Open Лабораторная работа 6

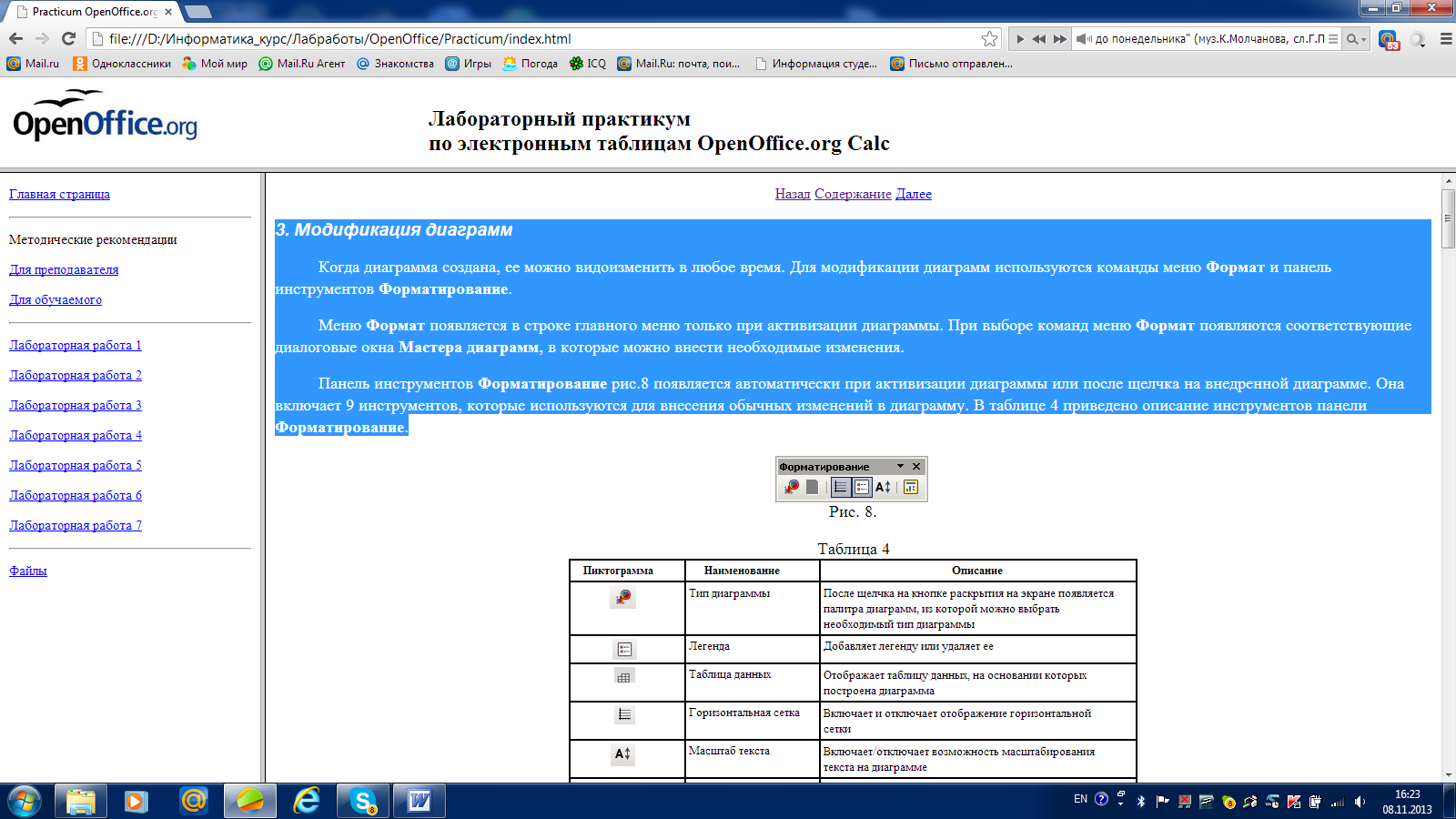tap(76, 495)
